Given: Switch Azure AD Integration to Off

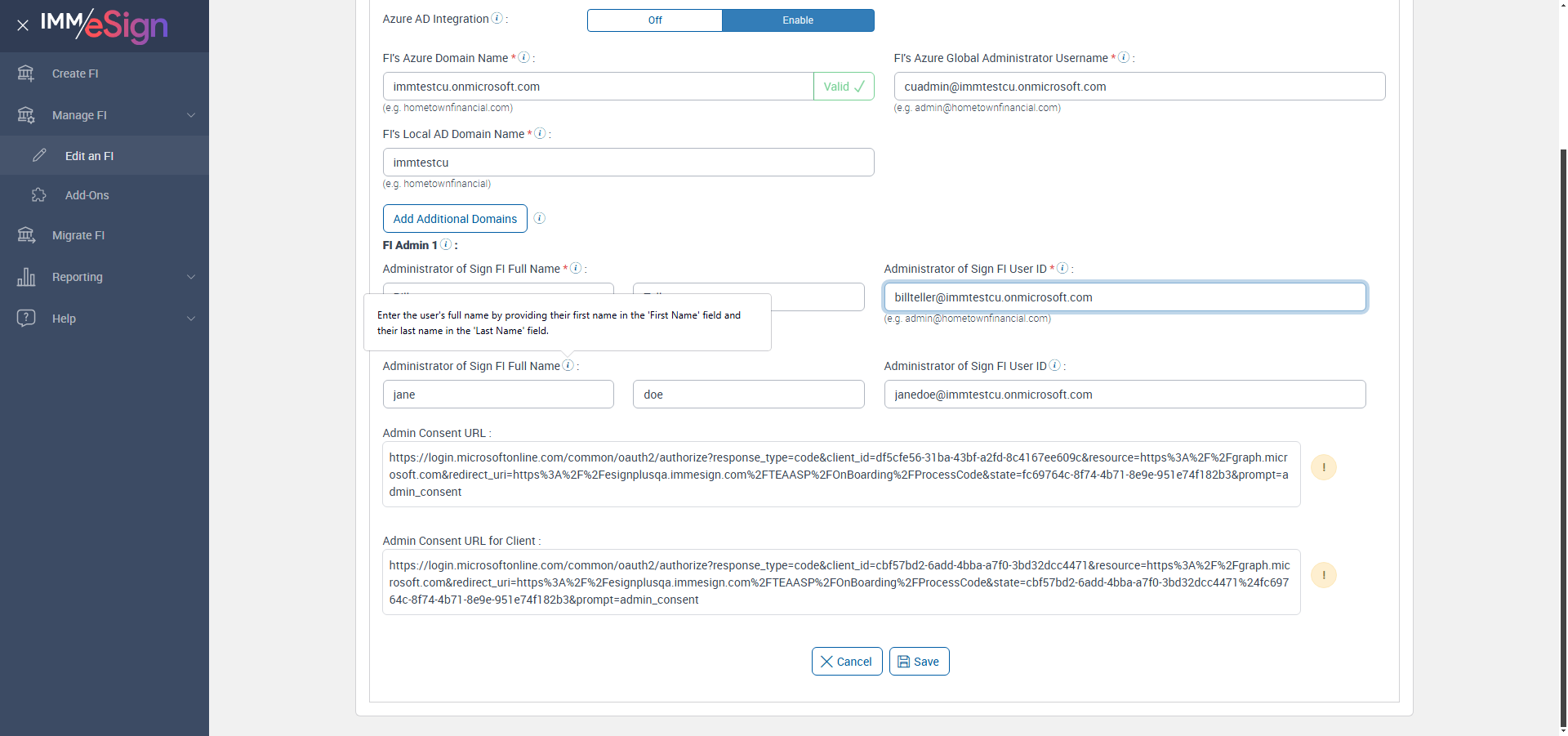Looking at the screenshot, I should pyautogui.click(x=655, y=20).
